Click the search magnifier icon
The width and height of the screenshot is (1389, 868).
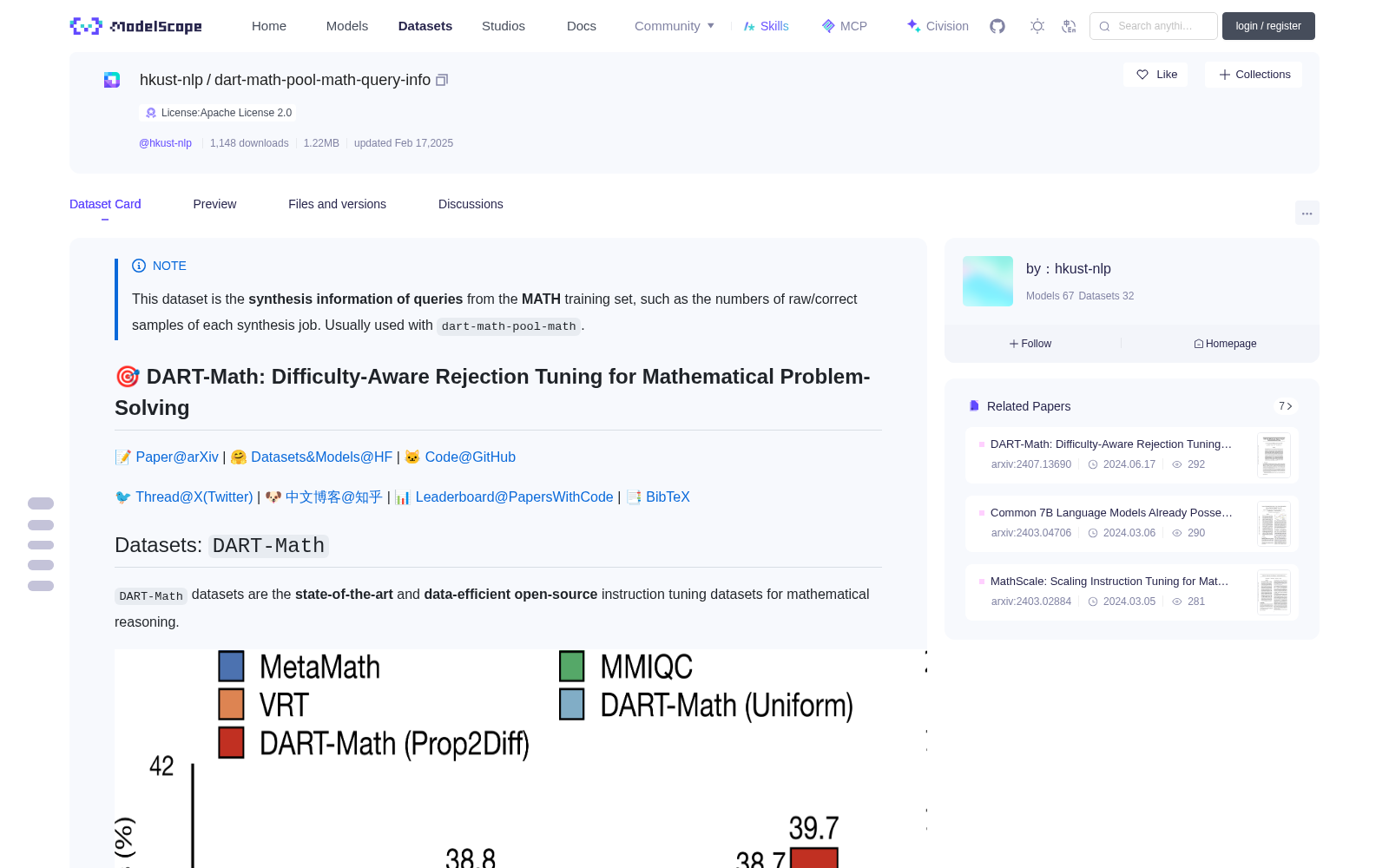pos(1105,26)
